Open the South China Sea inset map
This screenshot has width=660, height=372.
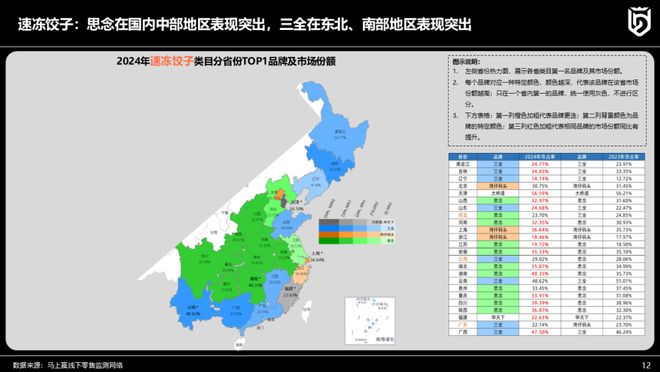point(370,321)
